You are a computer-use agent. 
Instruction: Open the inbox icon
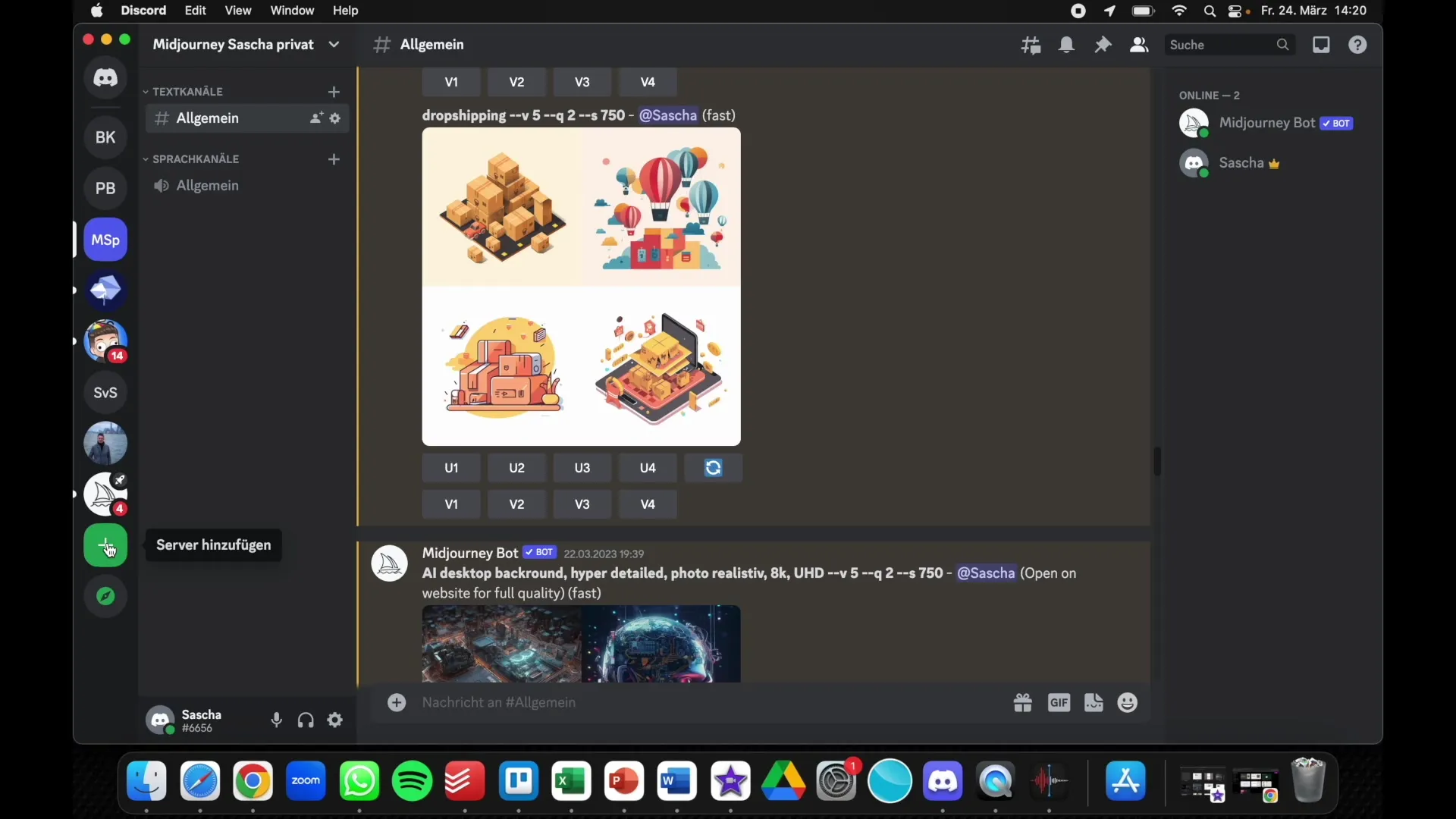click(1322, 45)
